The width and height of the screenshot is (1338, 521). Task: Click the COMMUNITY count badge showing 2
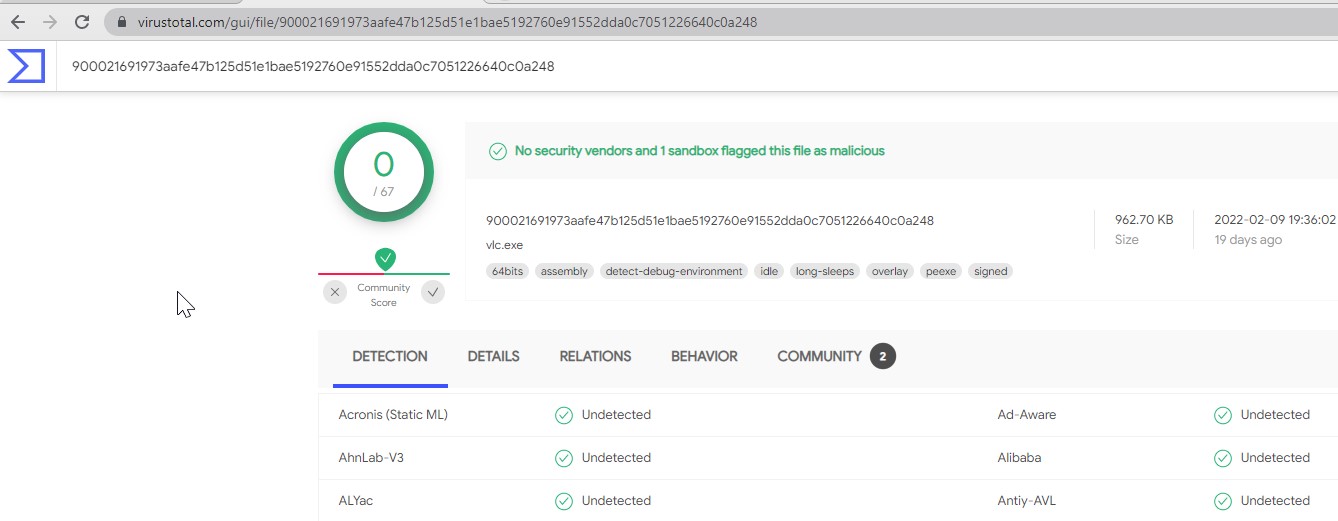click(x=883, y=356)
